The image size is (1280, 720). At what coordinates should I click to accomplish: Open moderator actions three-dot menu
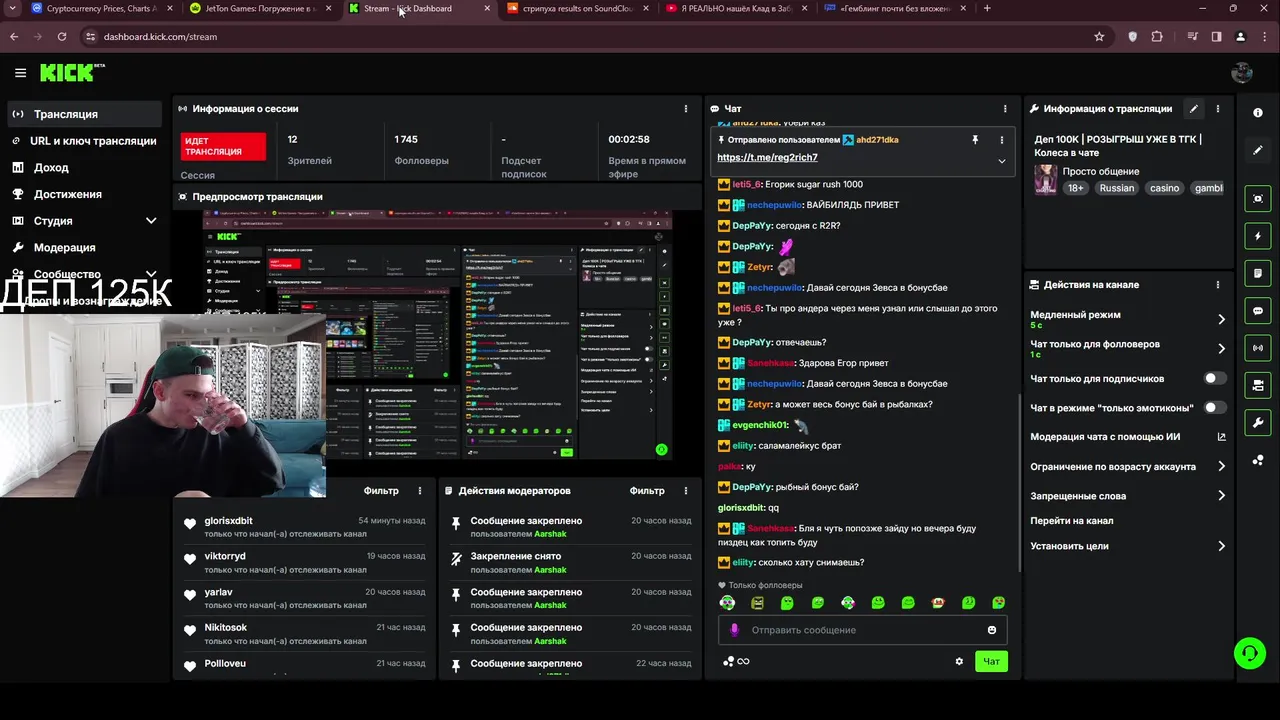click(686, 491)
